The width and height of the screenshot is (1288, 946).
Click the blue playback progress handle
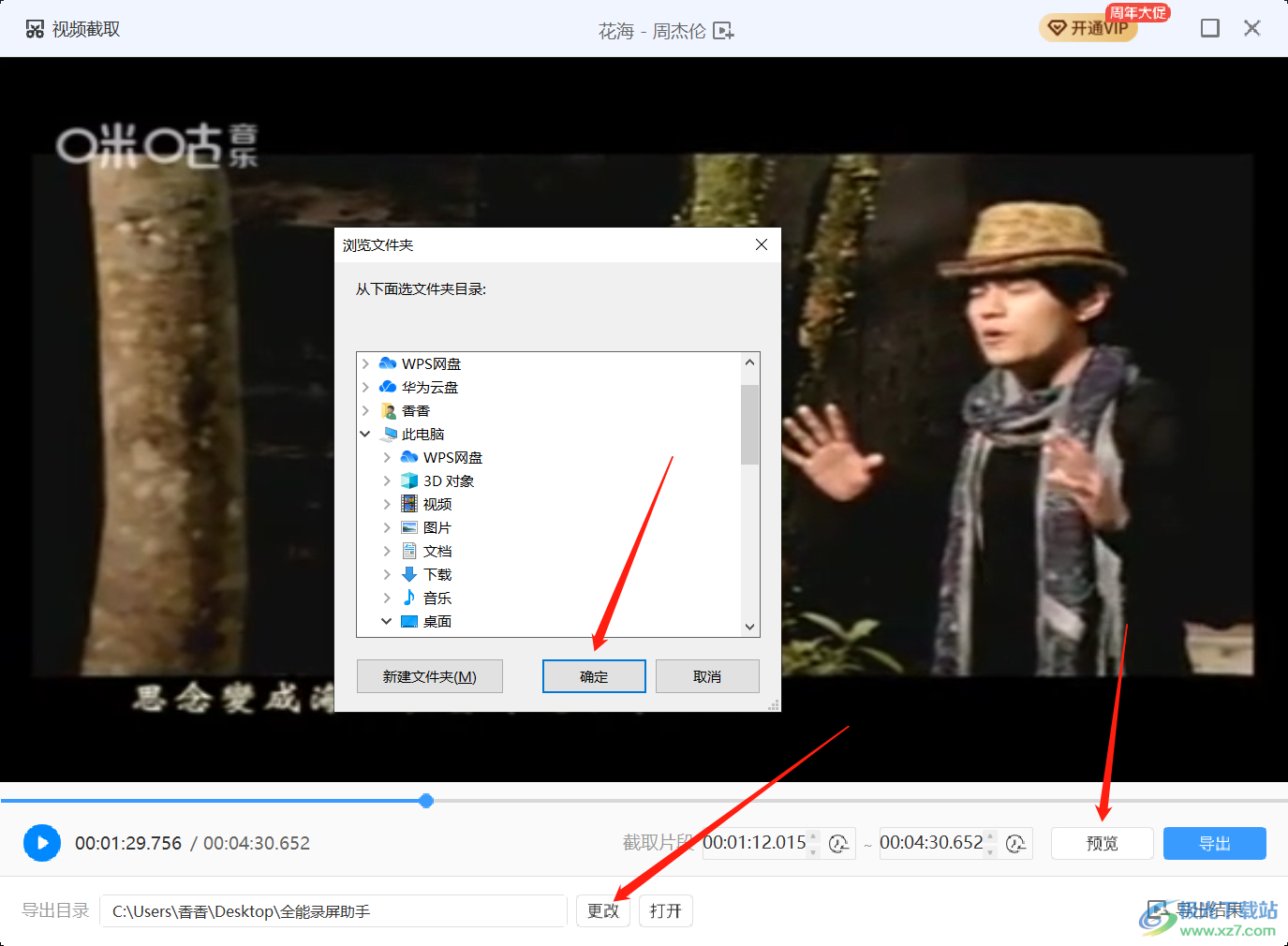click(426, 801)
